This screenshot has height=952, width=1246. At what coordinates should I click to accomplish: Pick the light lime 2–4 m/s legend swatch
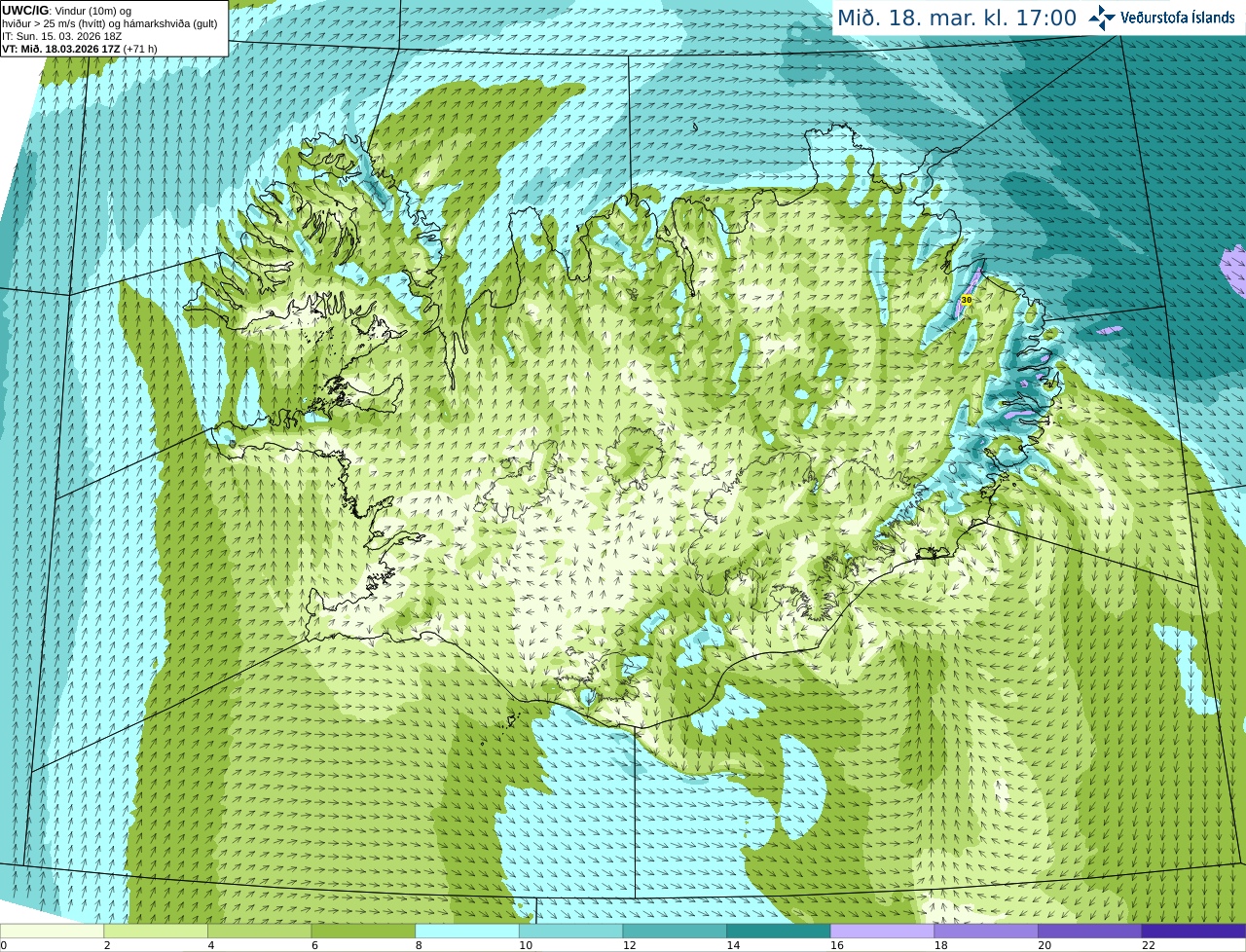156,932
